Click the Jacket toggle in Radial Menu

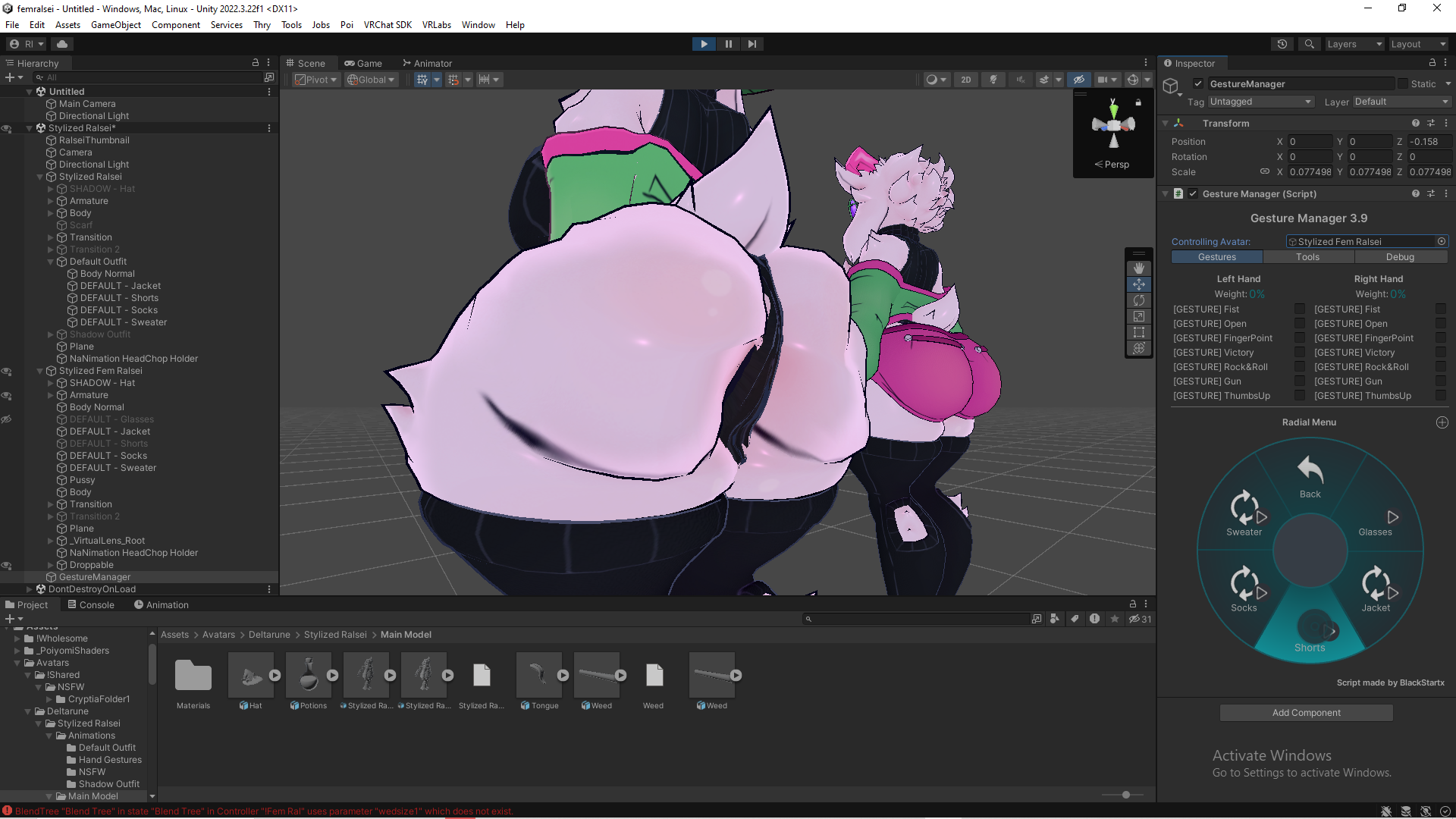[x=1376, y=589]
